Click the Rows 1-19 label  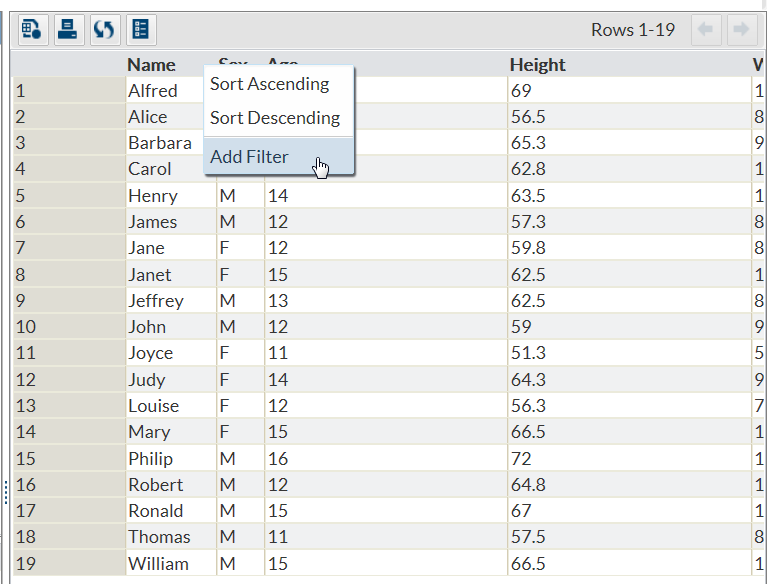click(633, 30)
